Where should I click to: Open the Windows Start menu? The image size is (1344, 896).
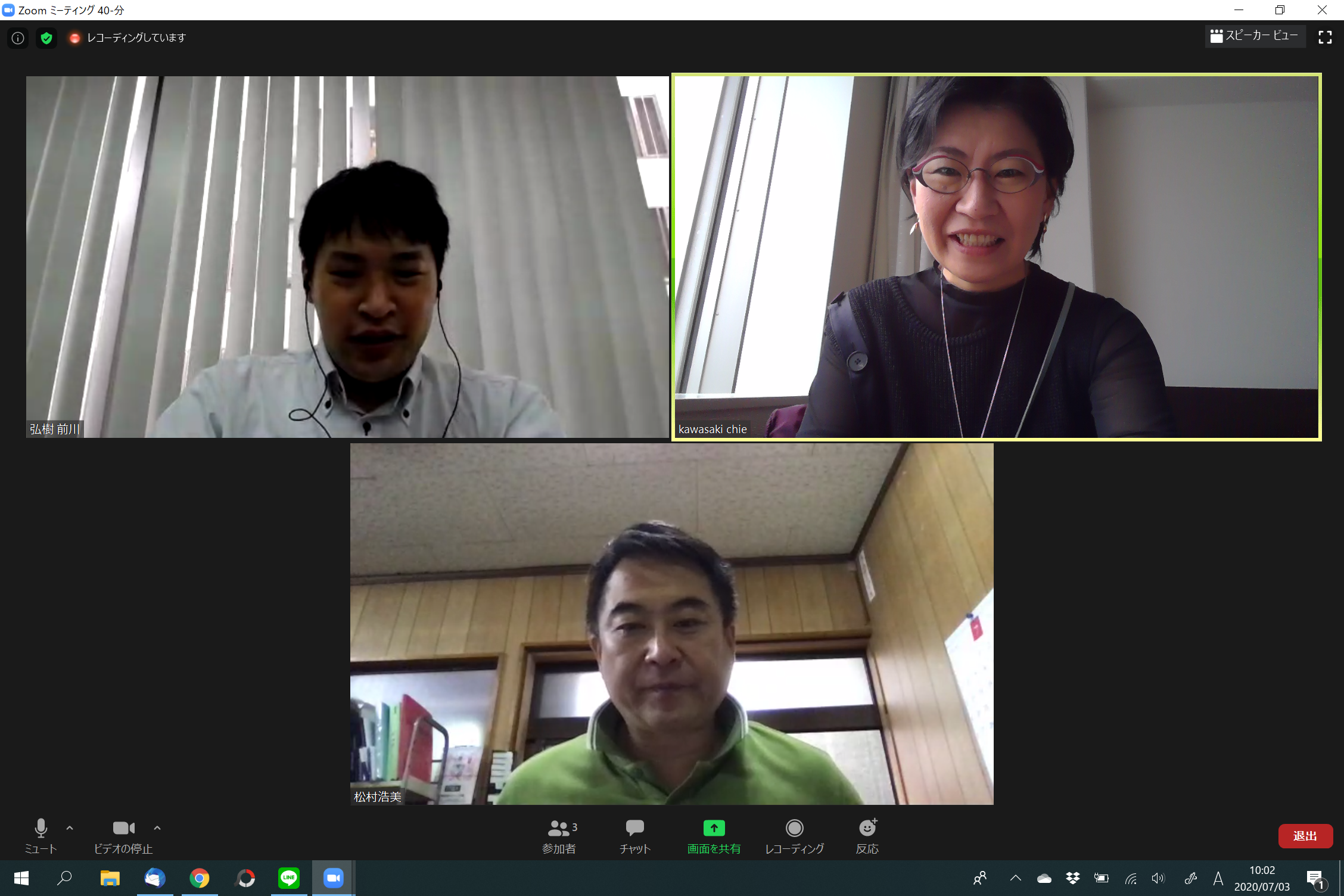21,878
